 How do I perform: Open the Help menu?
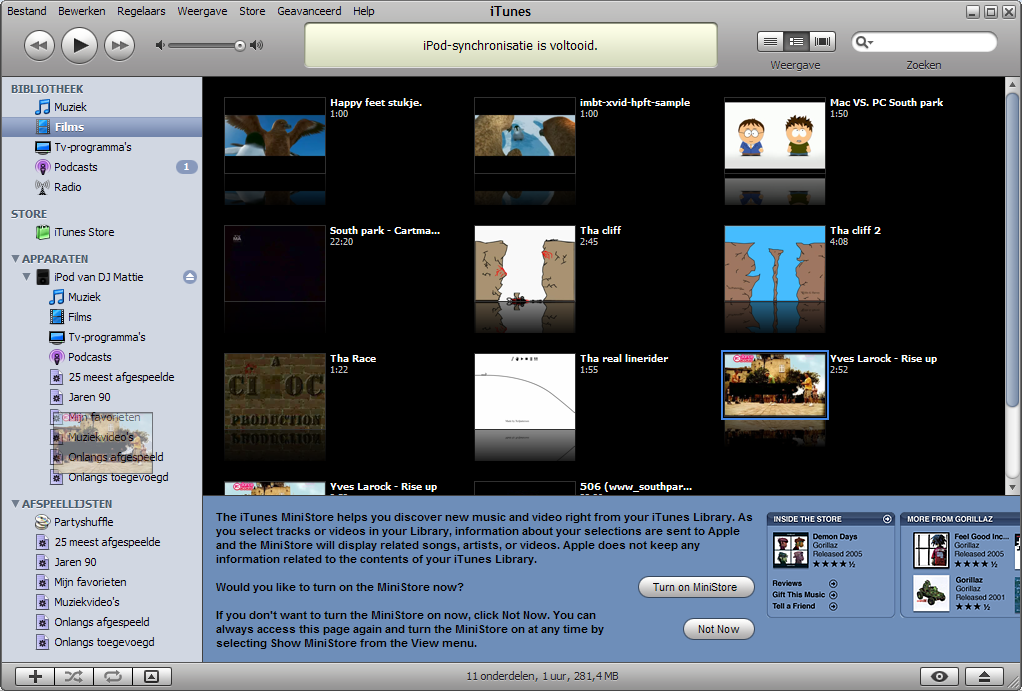point(364,11)
